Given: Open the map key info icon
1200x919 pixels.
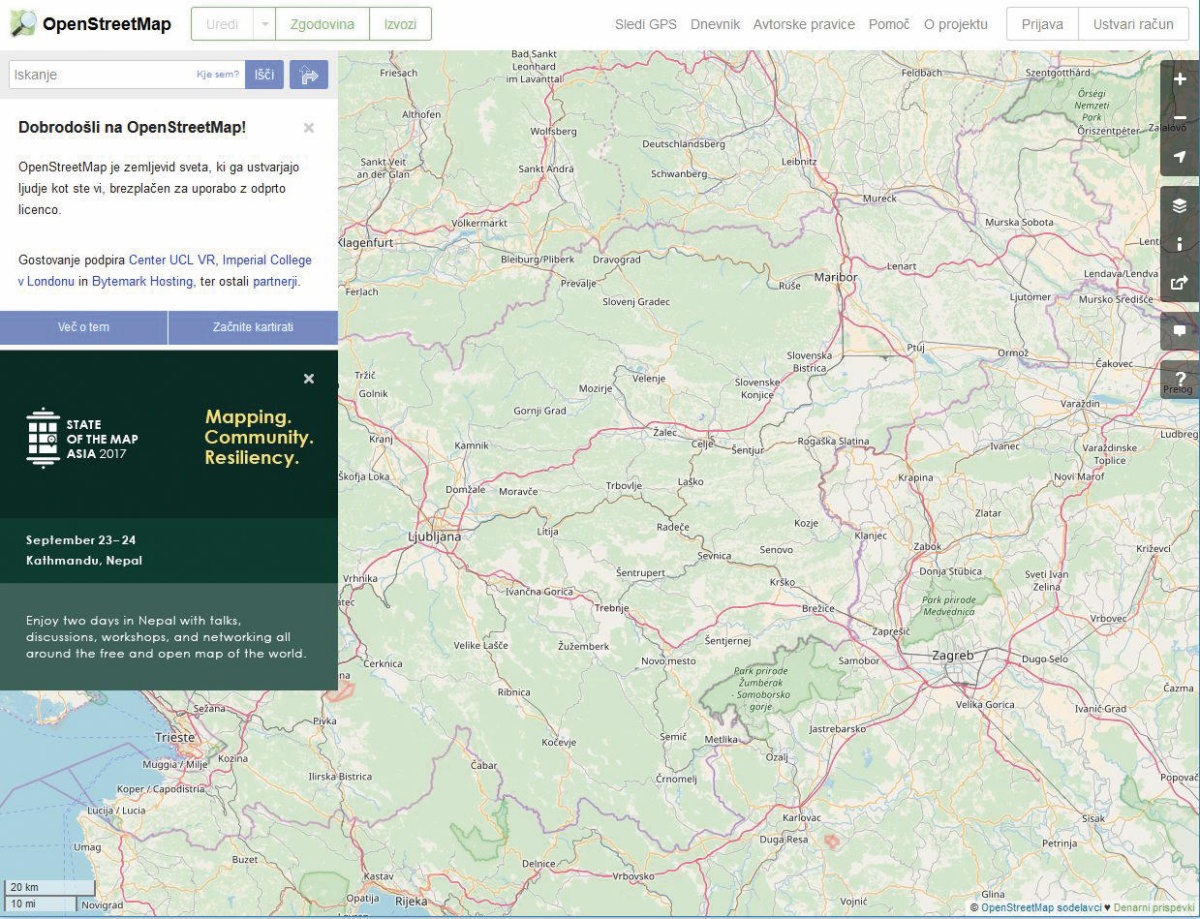Looking at the screenshot, I should tap(1179, 244).
